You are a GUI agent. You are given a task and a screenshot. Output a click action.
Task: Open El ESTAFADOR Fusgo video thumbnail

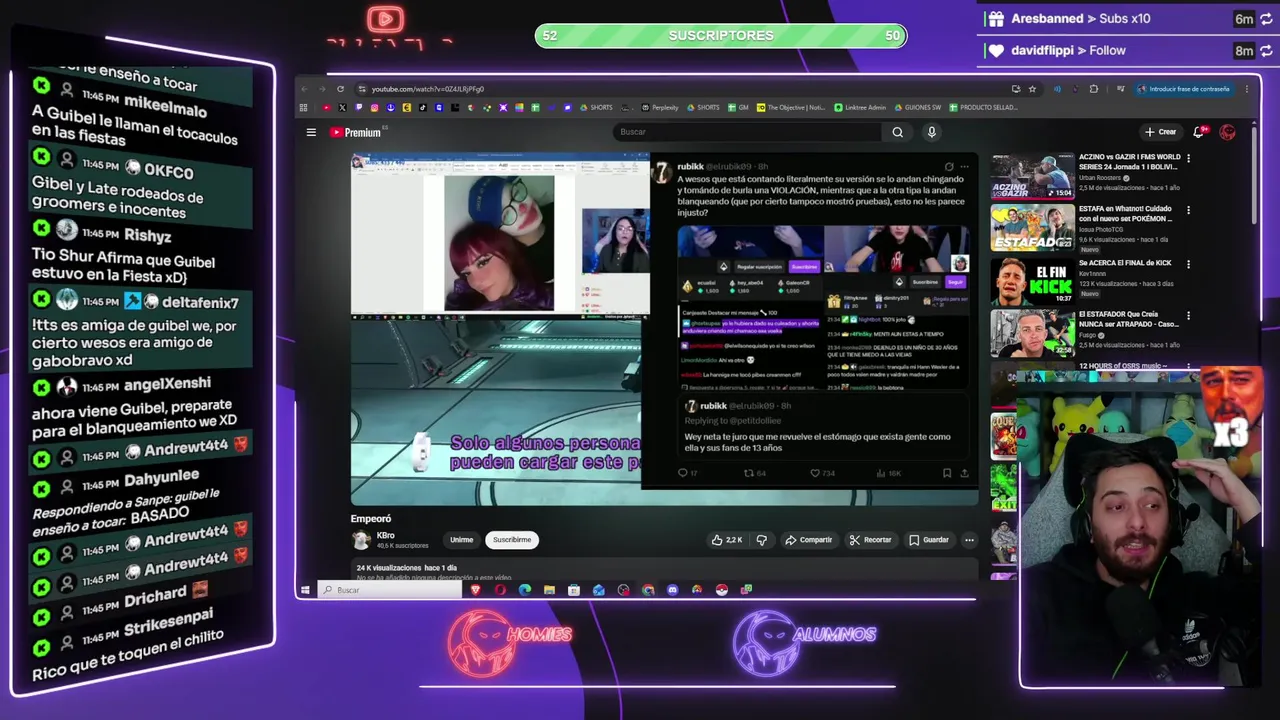pos(1032,333)
